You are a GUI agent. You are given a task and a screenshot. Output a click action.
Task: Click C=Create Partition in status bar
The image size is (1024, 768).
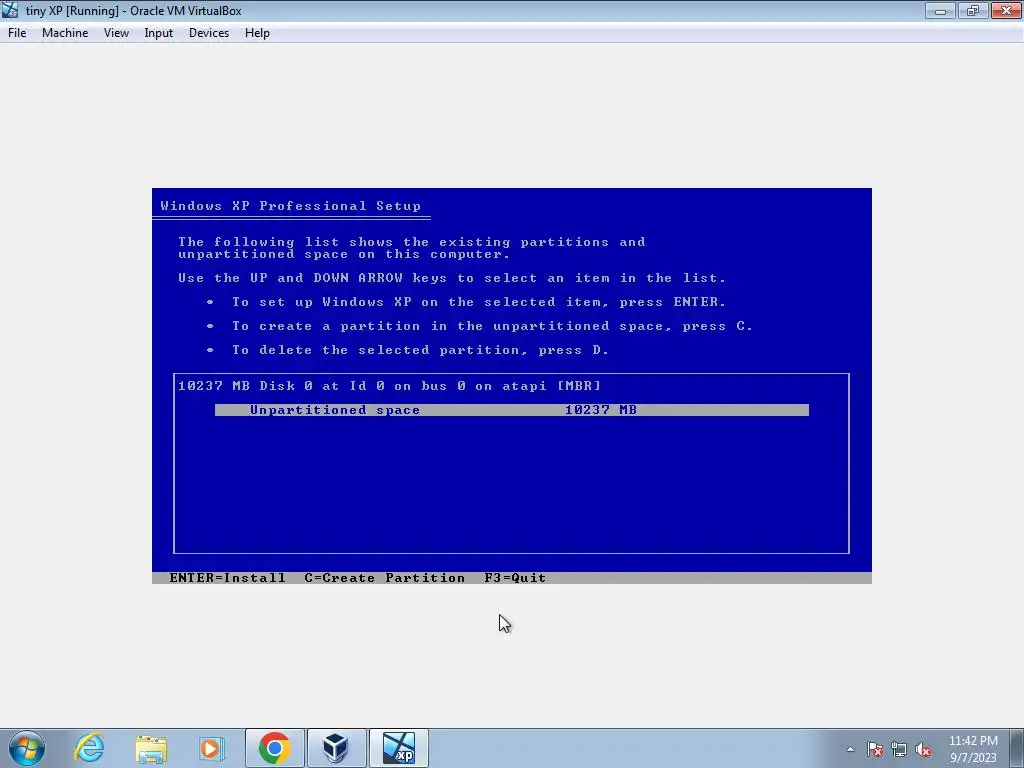pyautogui.click(x=385, y=577)
